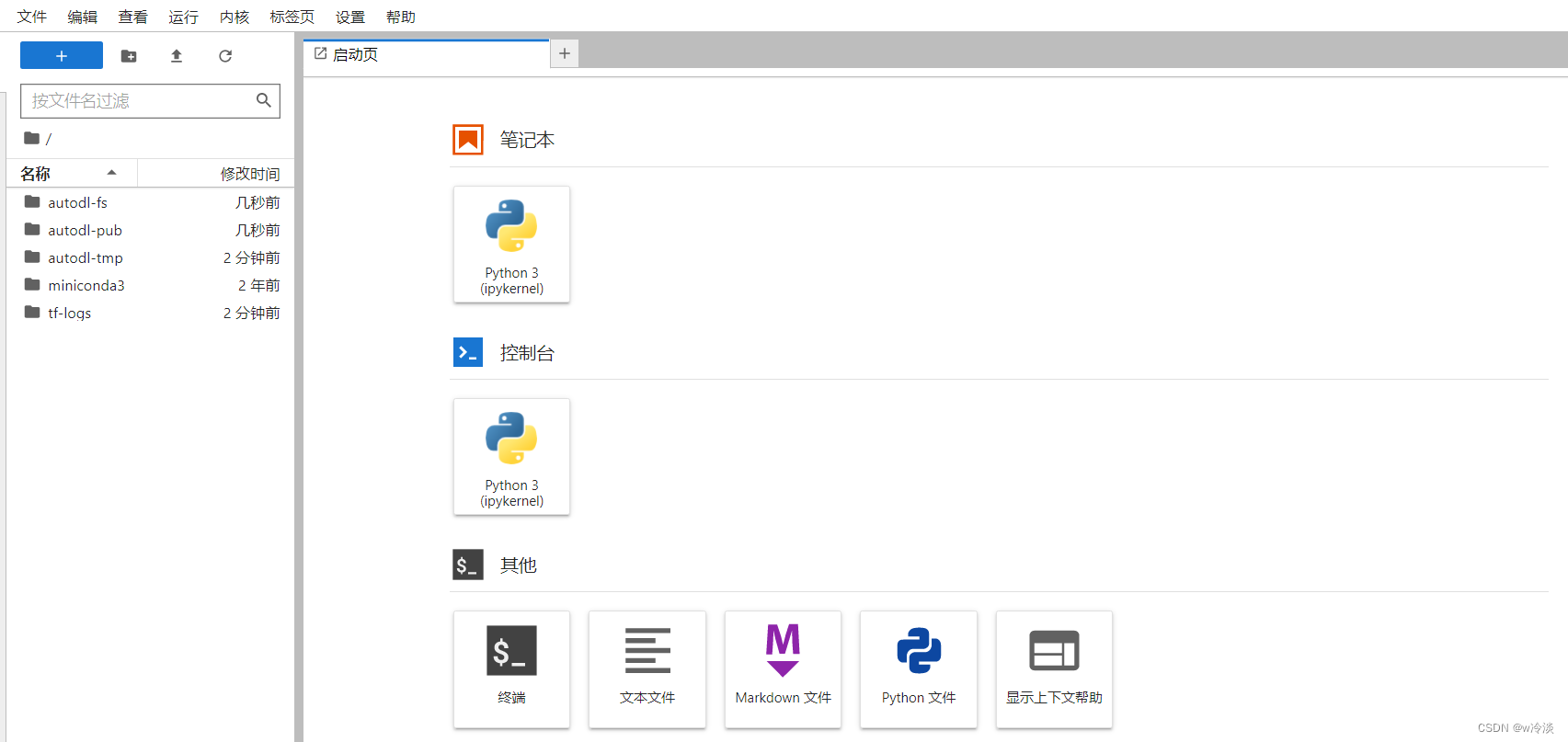
Task: Click the 笔记本 section heading text
Action: [527, 140]
